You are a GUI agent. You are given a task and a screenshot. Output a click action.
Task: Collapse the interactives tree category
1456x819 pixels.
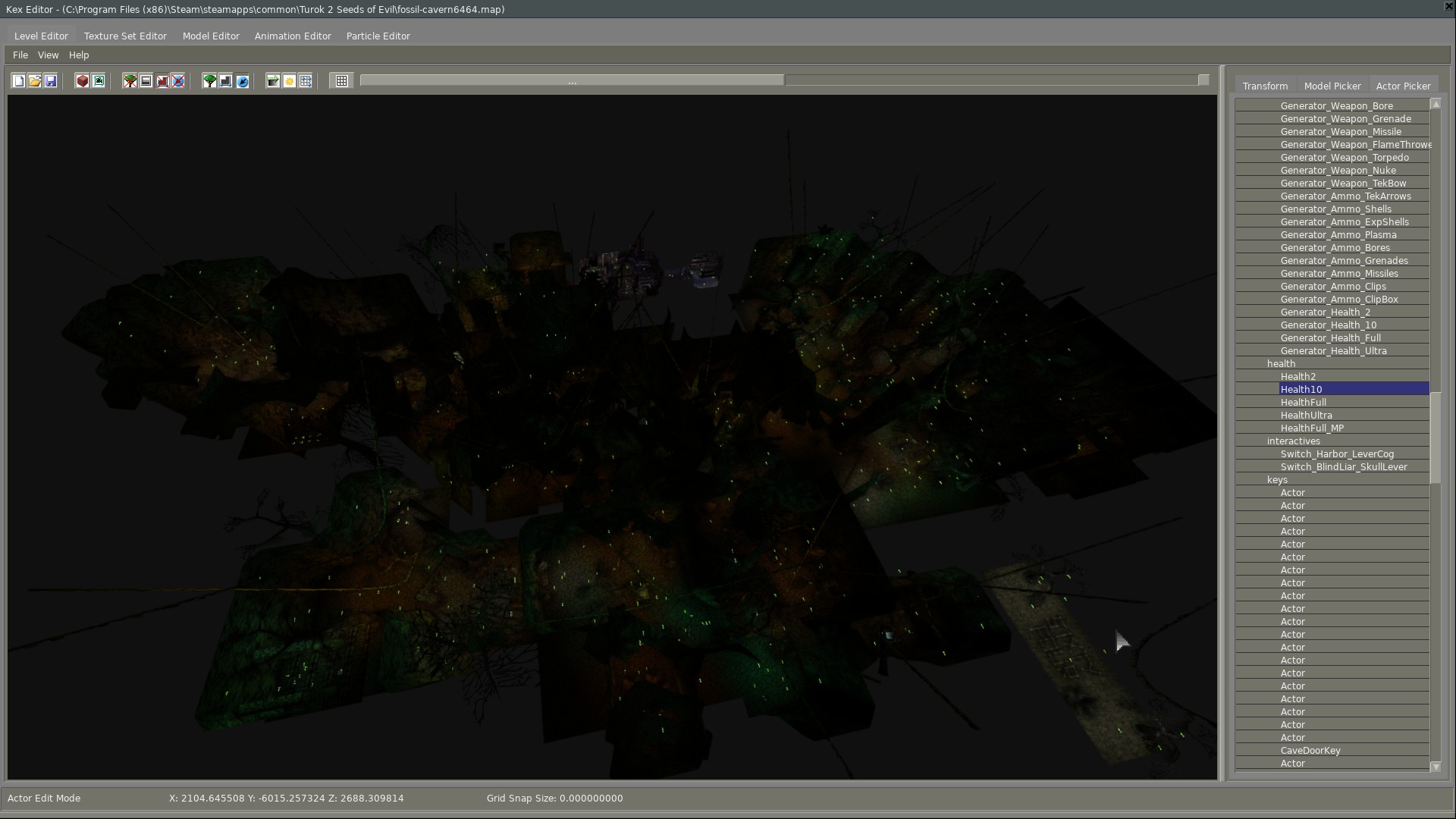tap(1293, 441)
